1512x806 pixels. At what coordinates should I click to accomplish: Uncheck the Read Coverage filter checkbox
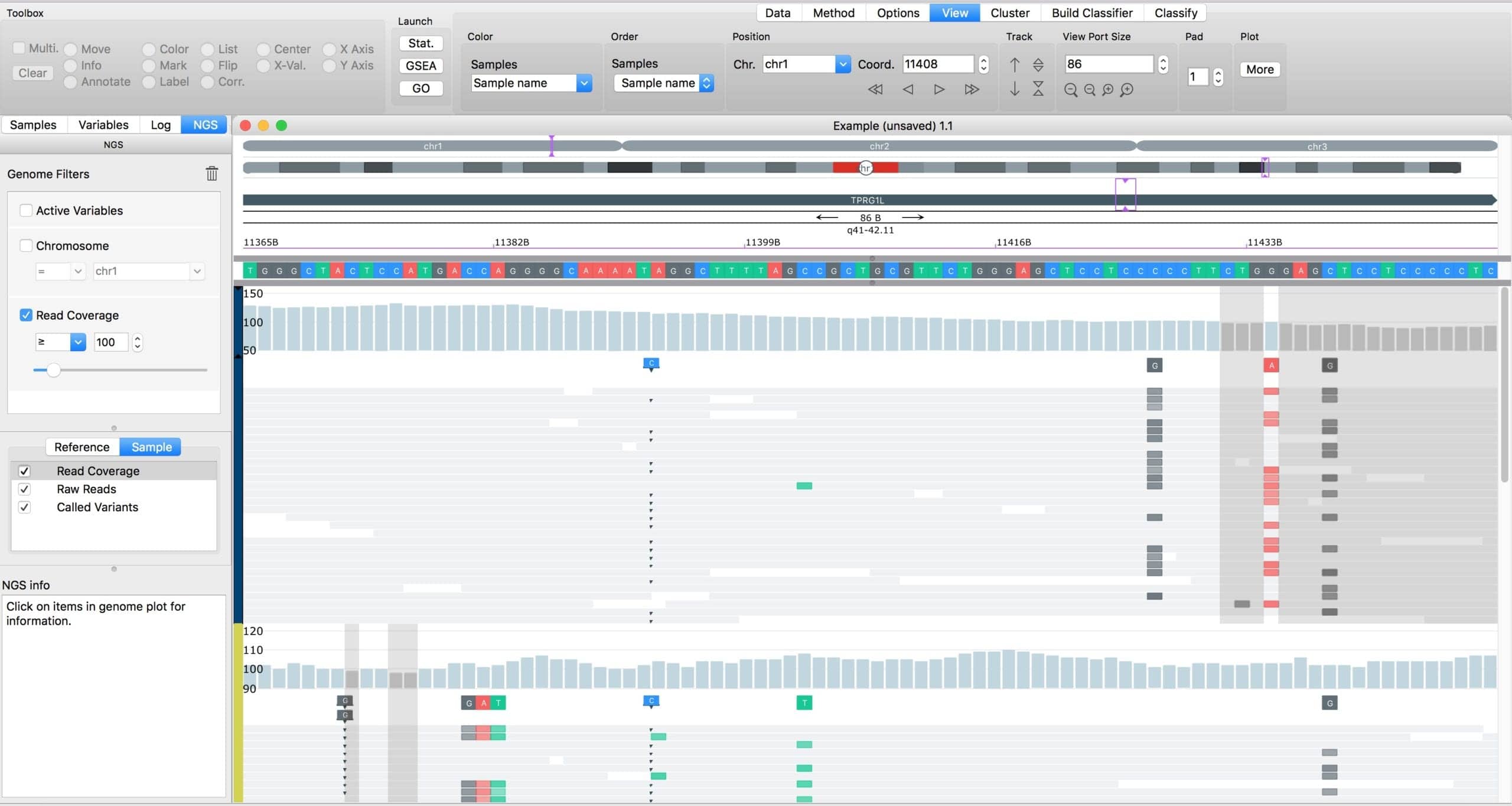point(26,315)
